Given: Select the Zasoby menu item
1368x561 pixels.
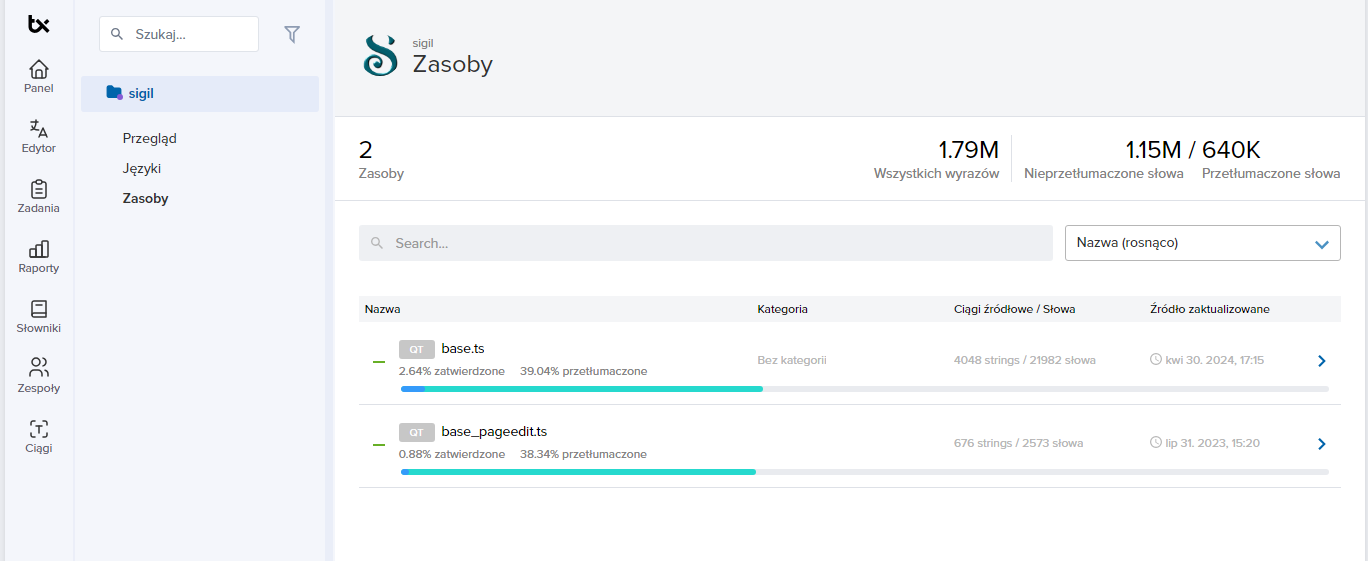Looking at the screenshot, I should [x=145, y=198].
